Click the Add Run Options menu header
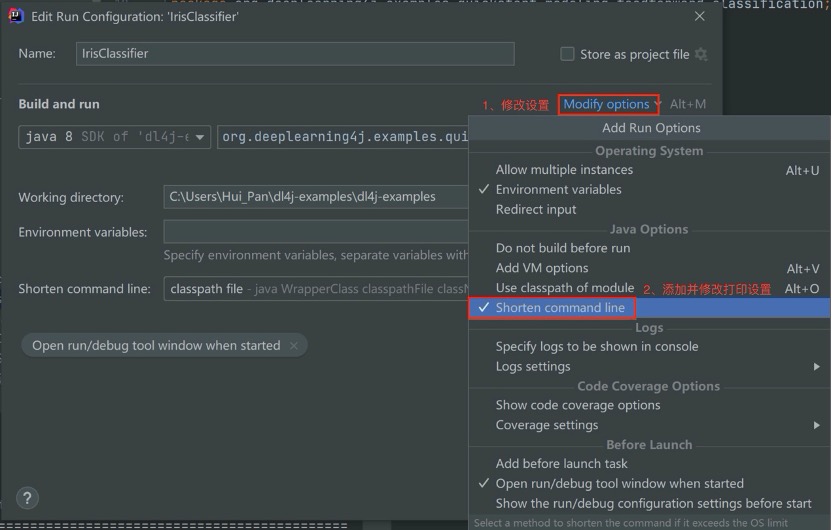This screenshot has width=832, height=530. (x=651, y=128)
